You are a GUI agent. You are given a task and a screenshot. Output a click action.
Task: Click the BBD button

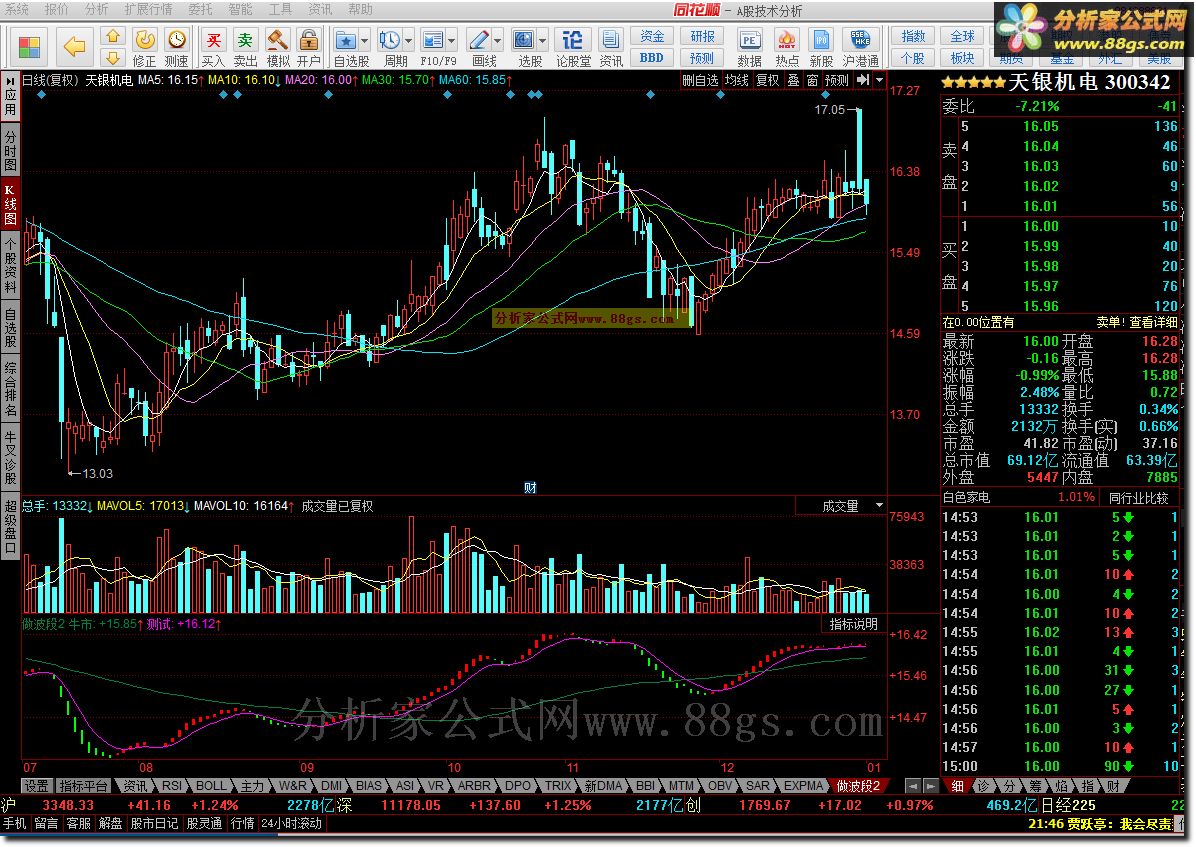pos(651,57)
